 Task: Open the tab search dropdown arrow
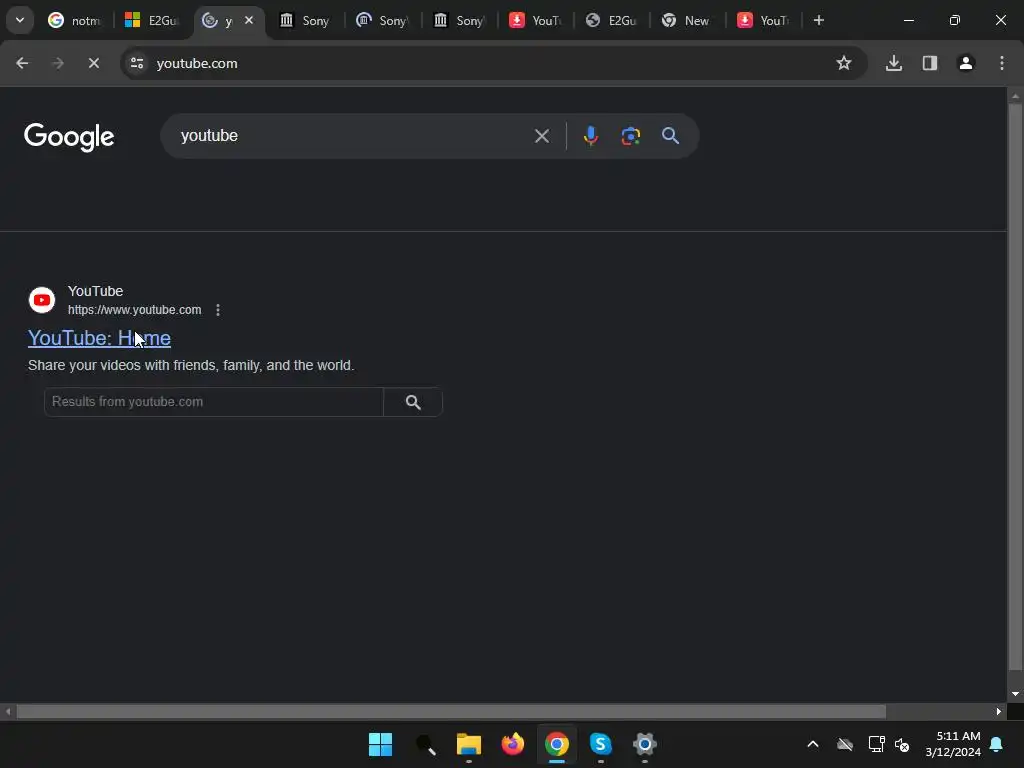coord(20,20)
